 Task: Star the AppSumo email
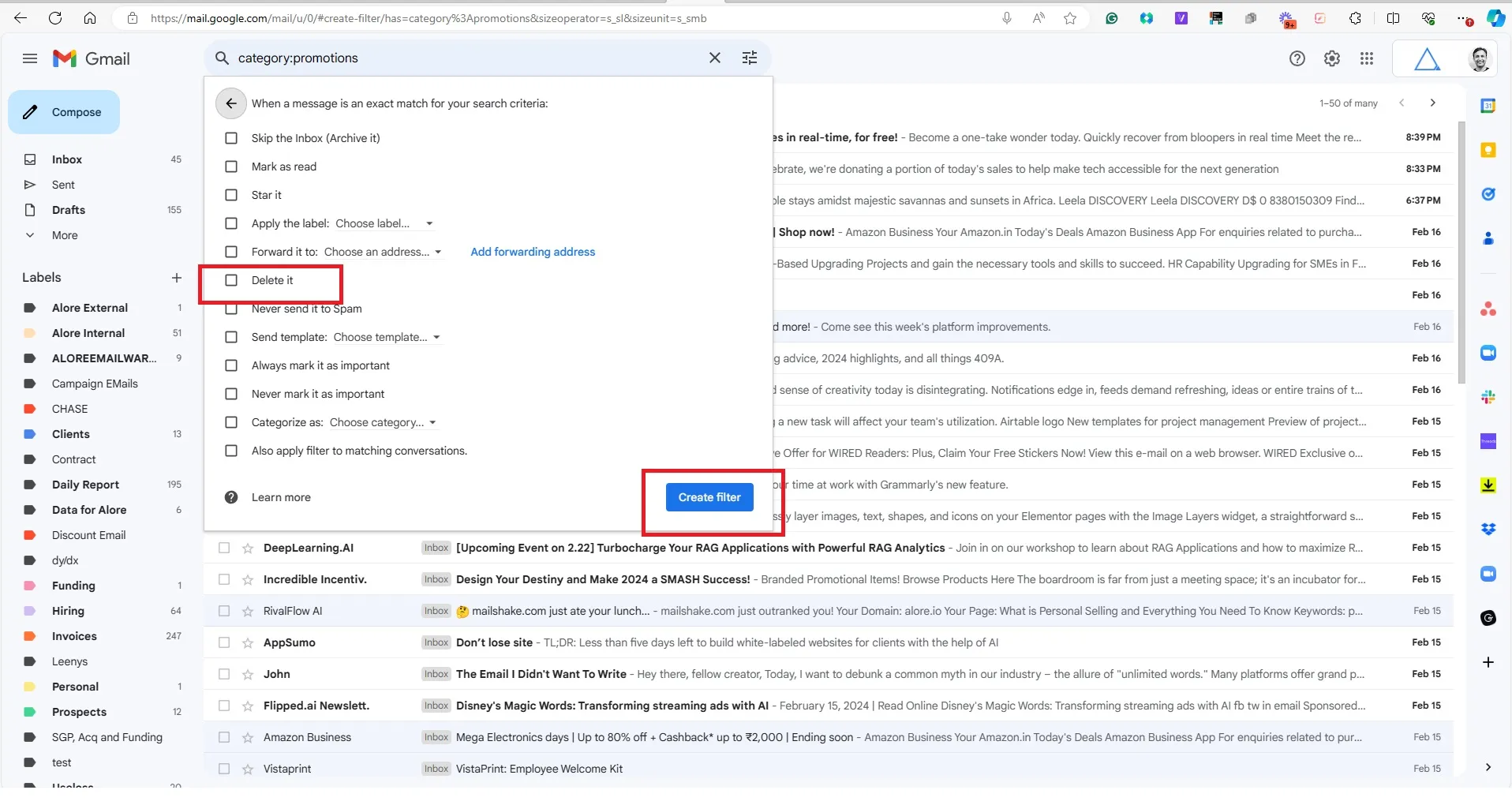[x=248, y=642]
